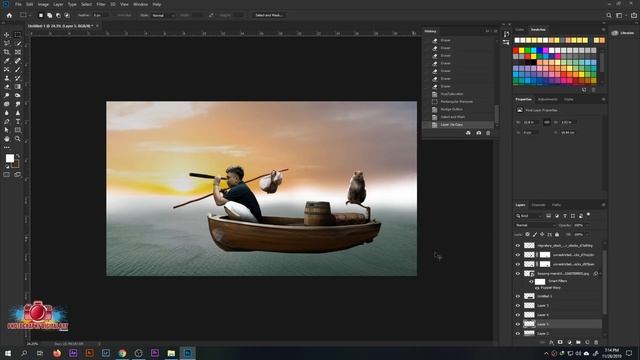Switch to the Paths tab
Screen dimensions: 640x360
click(556, 205)
